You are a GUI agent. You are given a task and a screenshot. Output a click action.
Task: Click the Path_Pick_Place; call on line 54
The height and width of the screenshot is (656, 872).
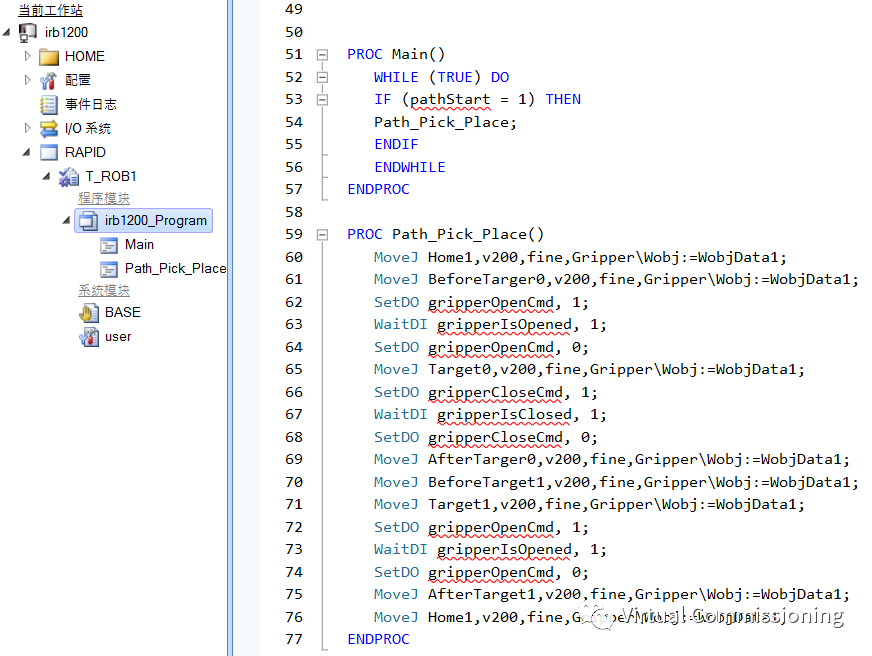[x=445, y=122]
